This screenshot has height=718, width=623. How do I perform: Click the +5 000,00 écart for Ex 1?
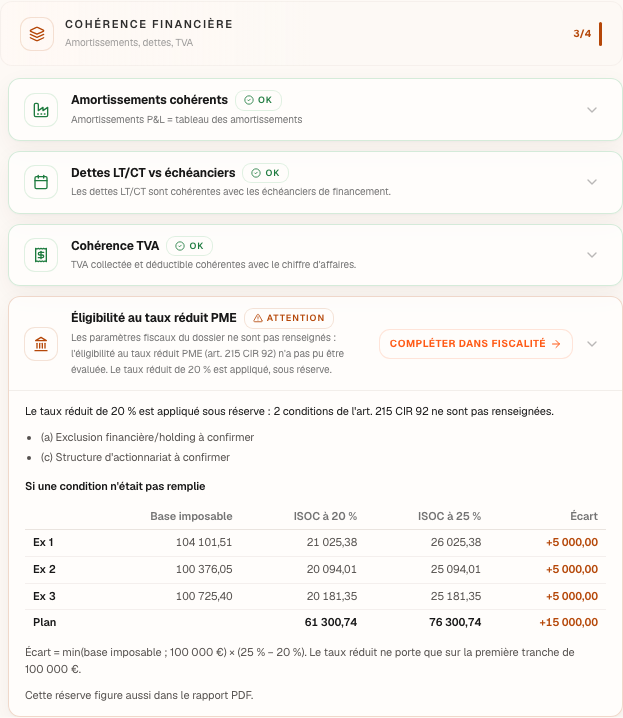pos(572,543)
